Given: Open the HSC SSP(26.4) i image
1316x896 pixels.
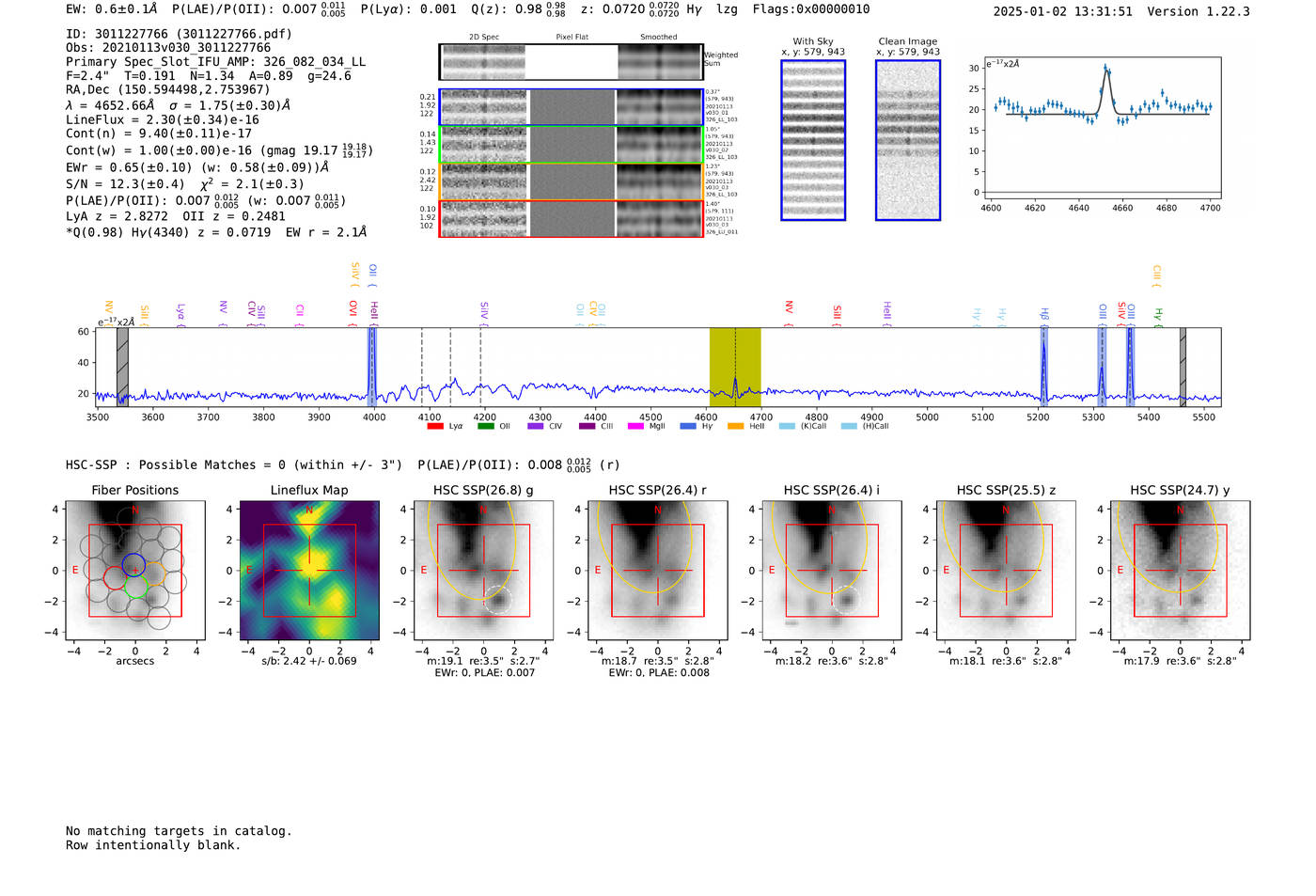Looking at the screenshot, I should coord(832,571).
